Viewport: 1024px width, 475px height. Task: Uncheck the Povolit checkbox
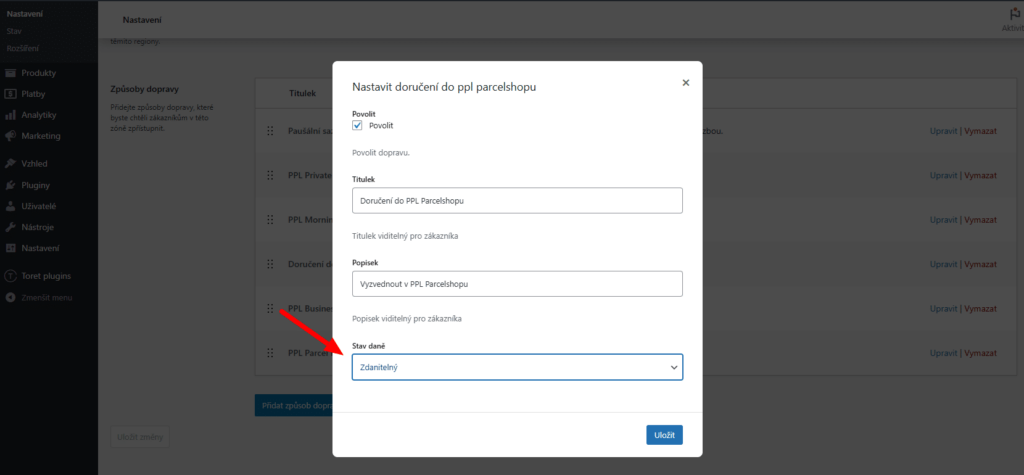(x=357, y=125)
